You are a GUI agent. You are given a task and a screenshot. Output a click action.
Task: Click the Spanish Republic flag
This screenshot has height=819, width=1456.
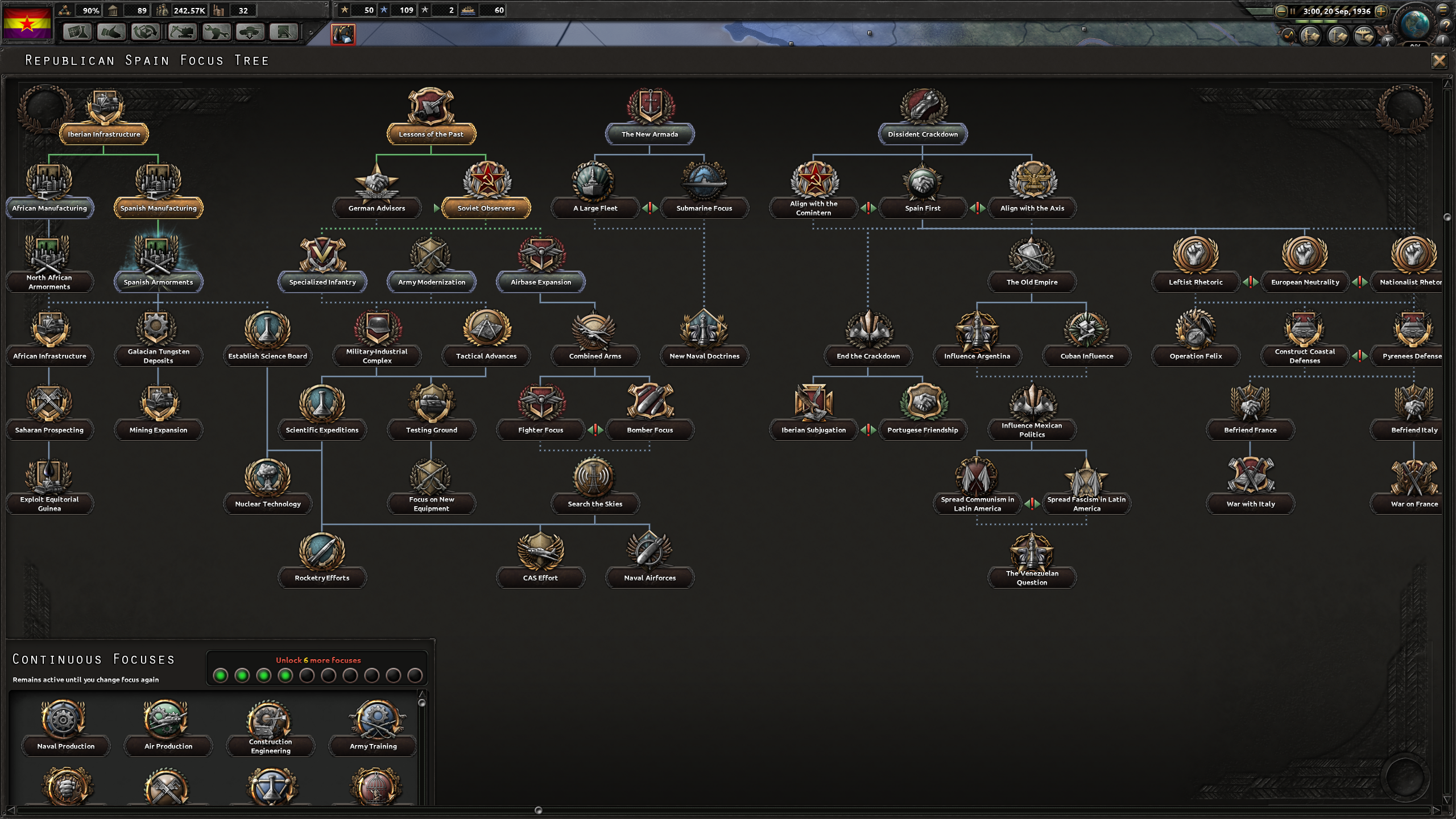coord(27,23)
